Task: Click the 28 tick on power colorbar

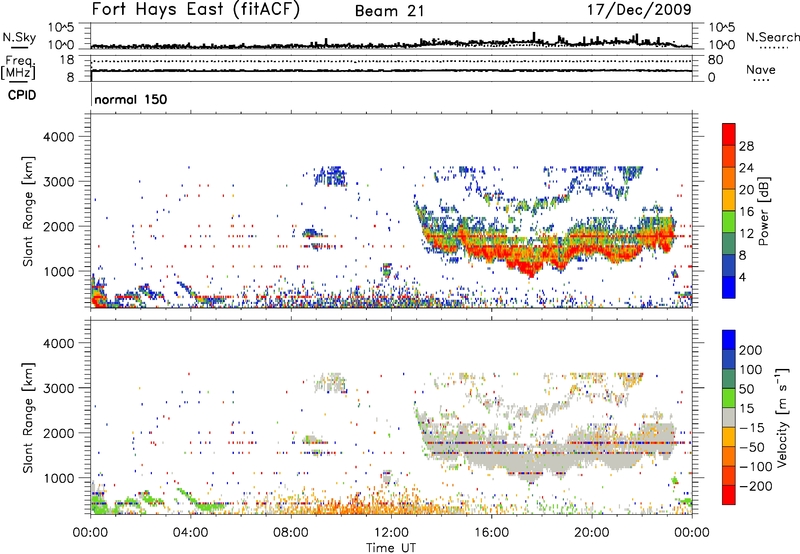Action: tap(746, 146)
